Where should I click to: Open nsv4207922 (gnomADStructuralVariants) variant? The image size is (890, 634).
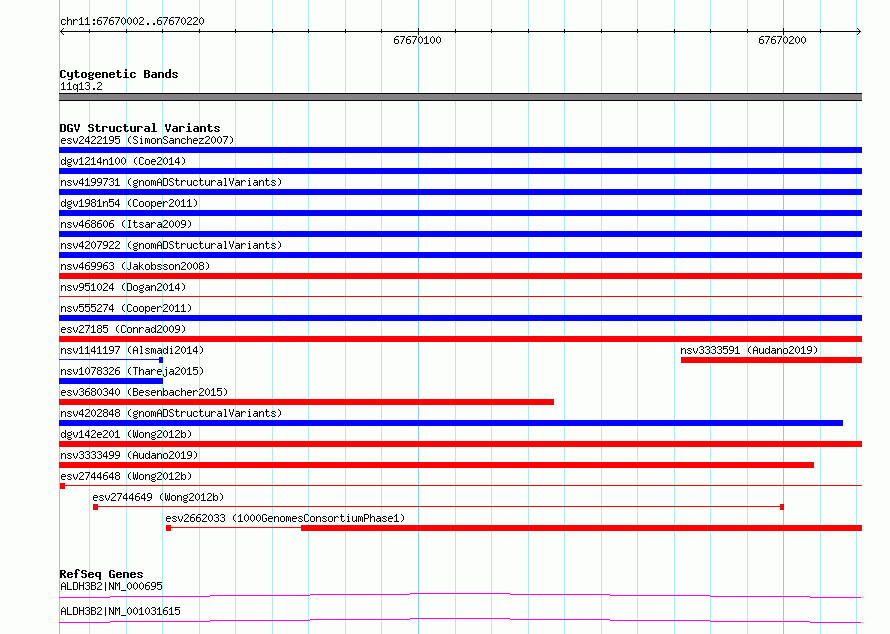coord(460,255)
